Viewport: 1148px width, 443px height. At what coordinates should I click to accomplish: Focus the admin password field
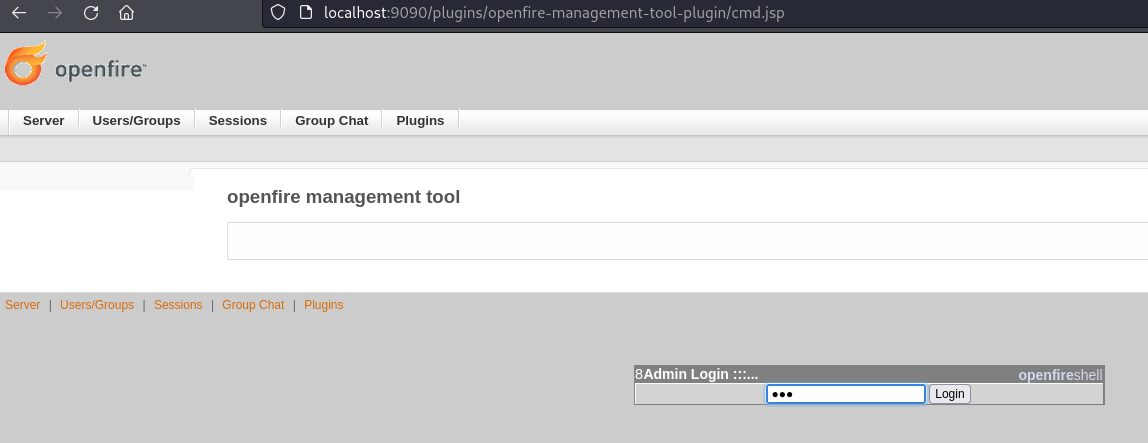(x=846, y=394)
